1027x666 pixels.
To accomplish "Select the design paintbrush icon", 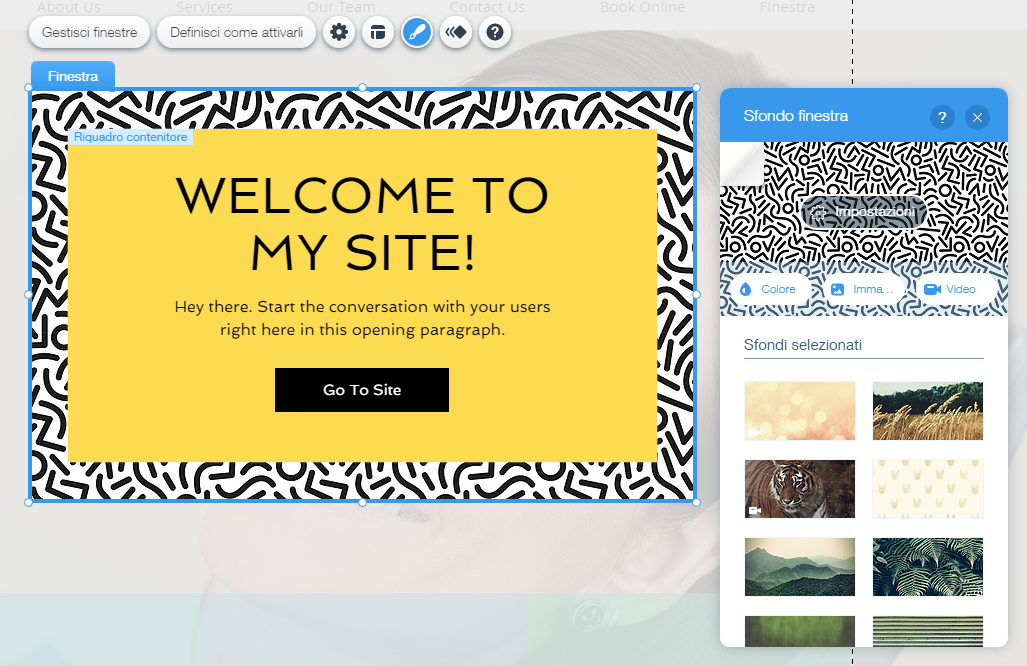I will (x=417, y=32).
